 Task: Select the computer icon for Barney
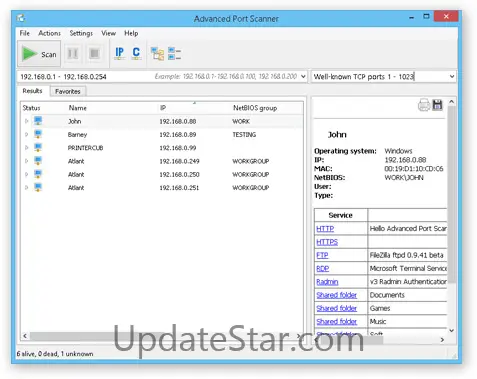38,134
